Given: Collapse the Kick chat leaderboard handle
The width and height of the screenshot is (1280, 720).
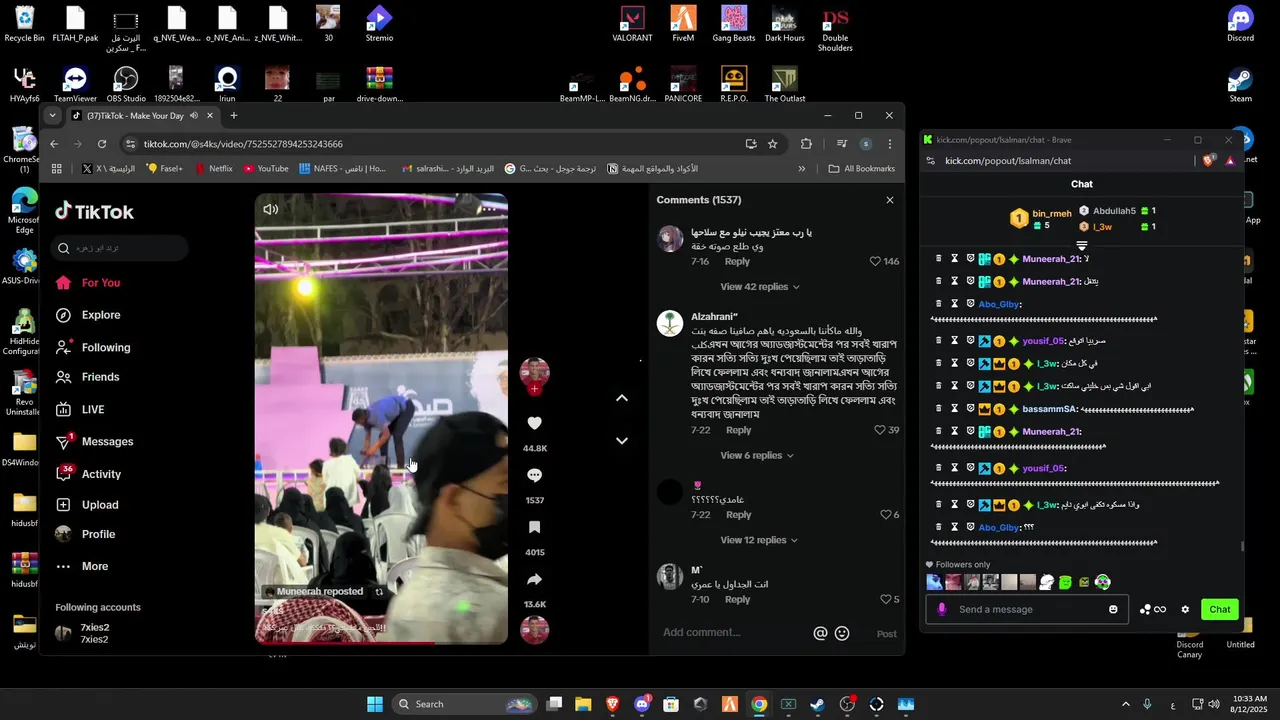Looking at the screenshot, I should 1082,245.
